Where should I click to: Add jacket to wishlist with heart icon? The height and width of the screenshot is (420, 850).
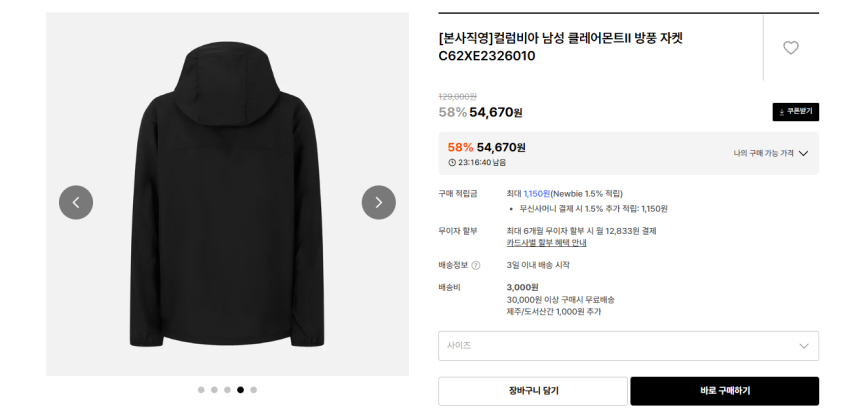pyautogui.click(x=790, y=47)
